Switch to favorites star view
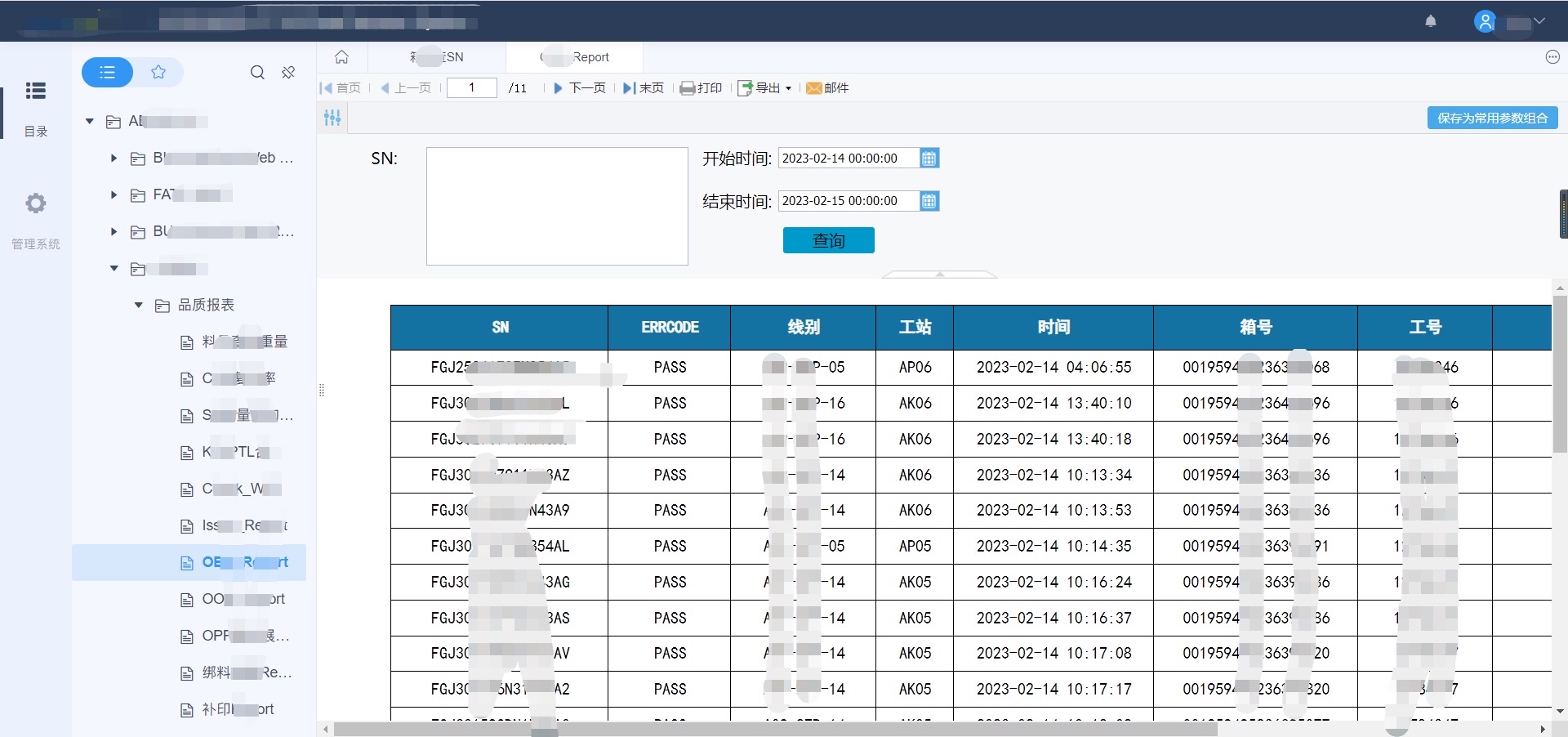Image resolution: width=1568 pixels, height=737 pixels. 158,73
